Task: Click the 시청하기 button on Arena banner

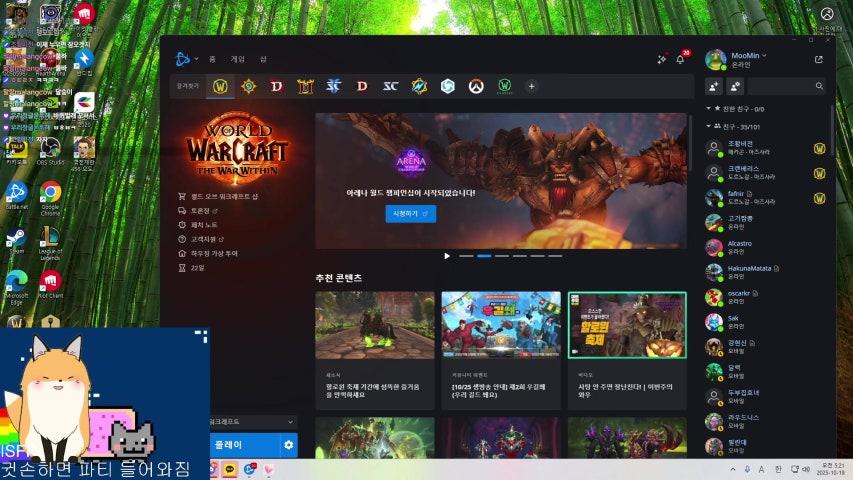Action: (411, 214)
